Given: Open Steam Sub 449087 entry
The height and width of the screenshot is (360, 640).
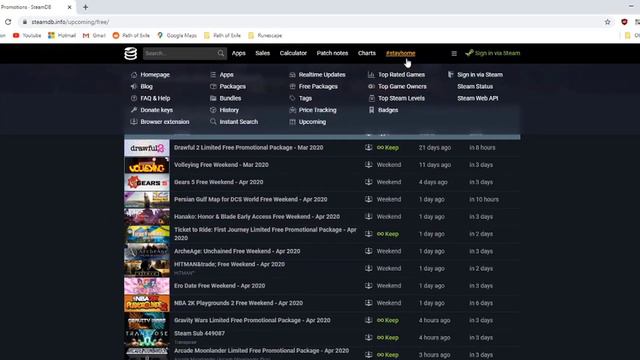Looking at the screenshot, I should (199, 333).
